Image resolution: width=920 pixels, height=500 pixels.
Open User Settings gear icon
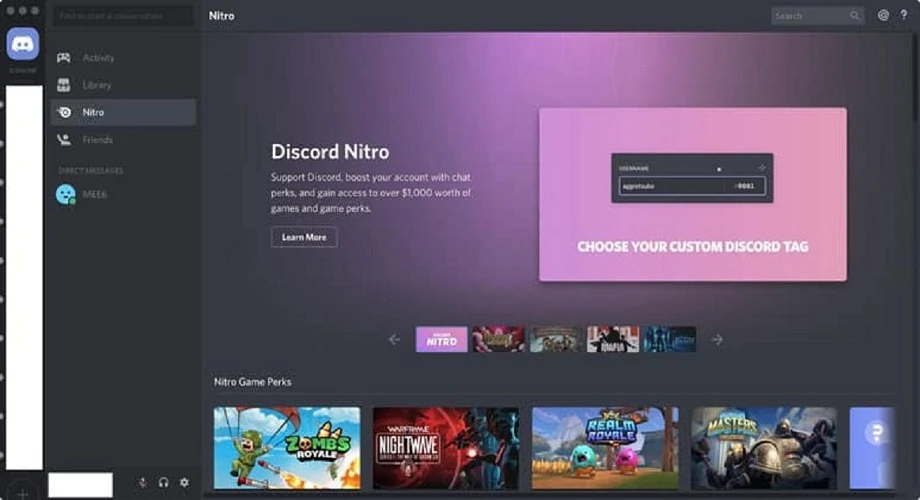pos(184,482)
